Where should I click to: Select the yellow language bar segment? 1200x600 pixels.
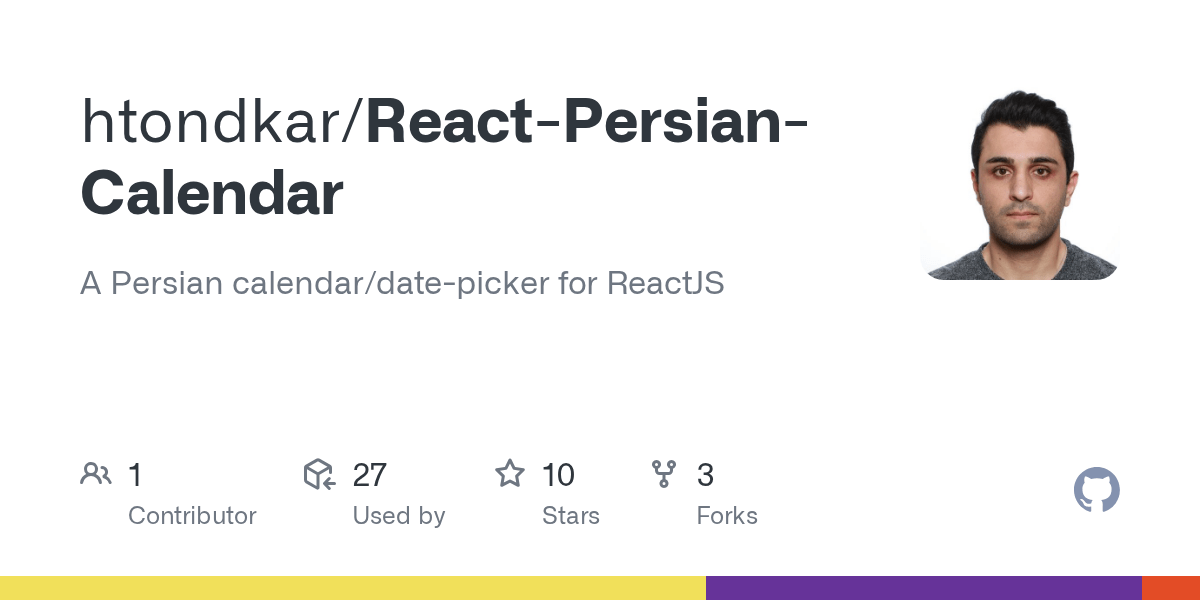[353, 588]
